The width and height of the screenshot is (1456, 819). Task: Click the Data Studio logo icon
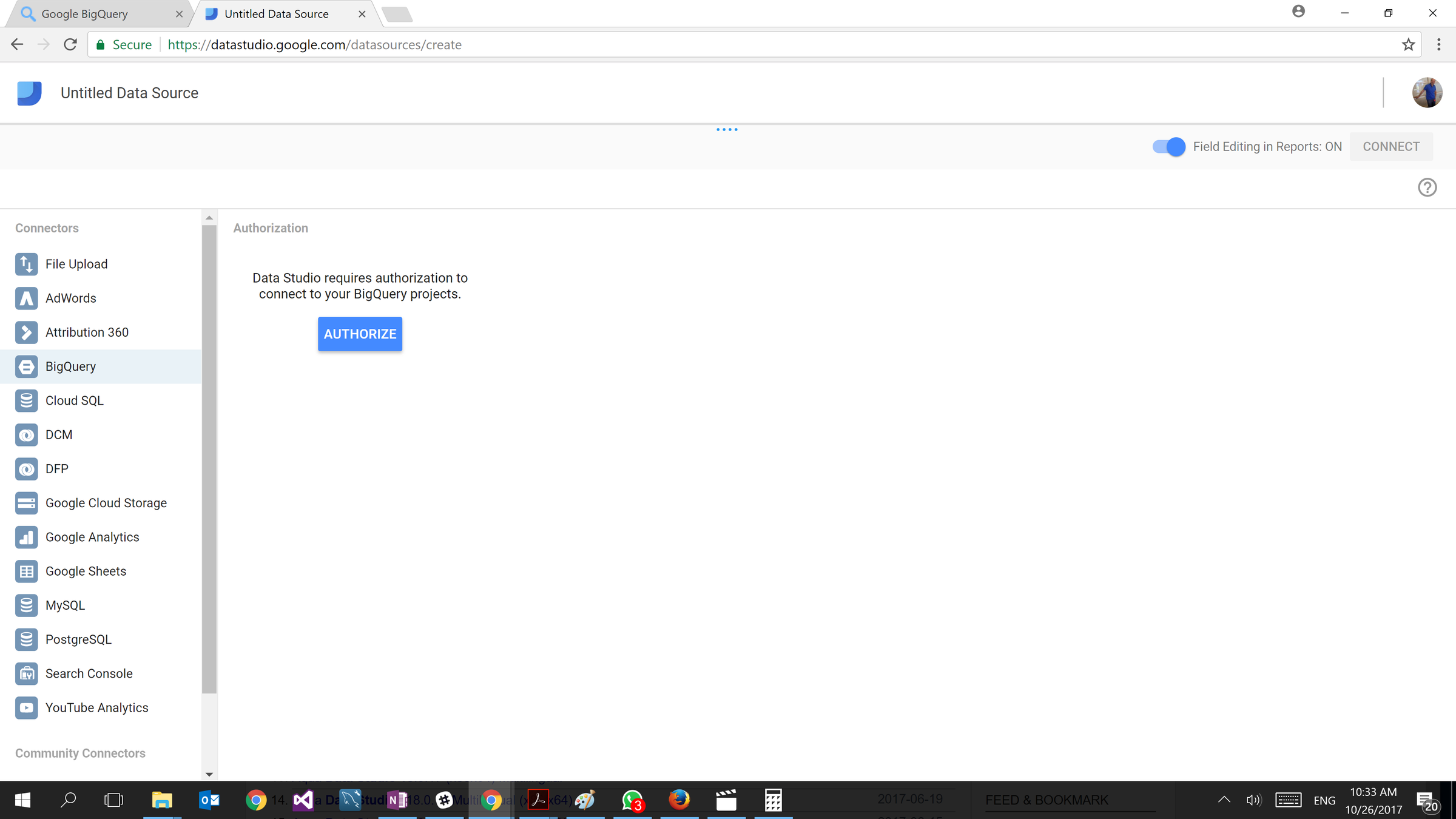pyautogui.click(x=29, y=93)
